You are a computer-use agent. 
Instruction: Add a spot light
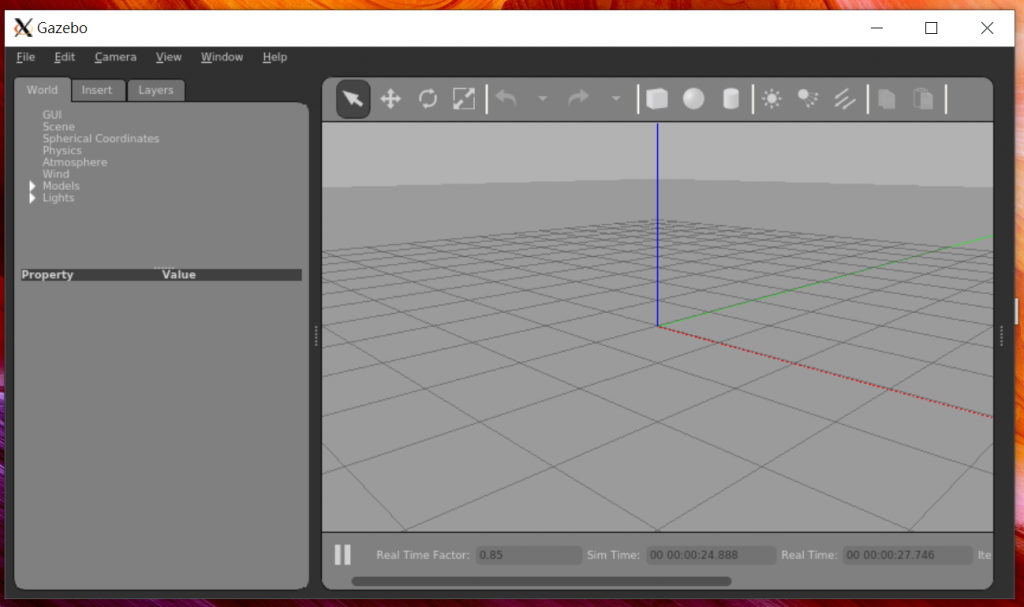808,99
